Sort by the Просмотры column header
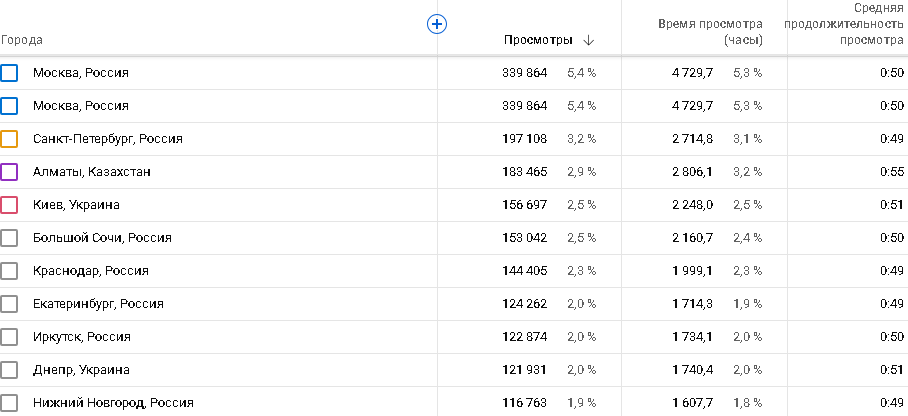Screen dimensions: 908x416 (x=538, y=40)
